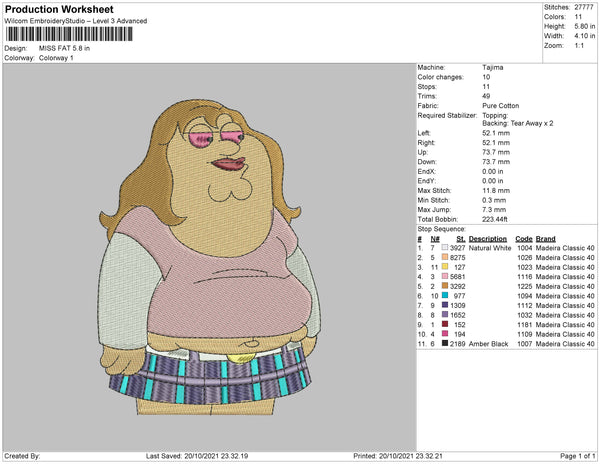
Task: Click stitch count '3927'
Action: (x=458, y=248)
